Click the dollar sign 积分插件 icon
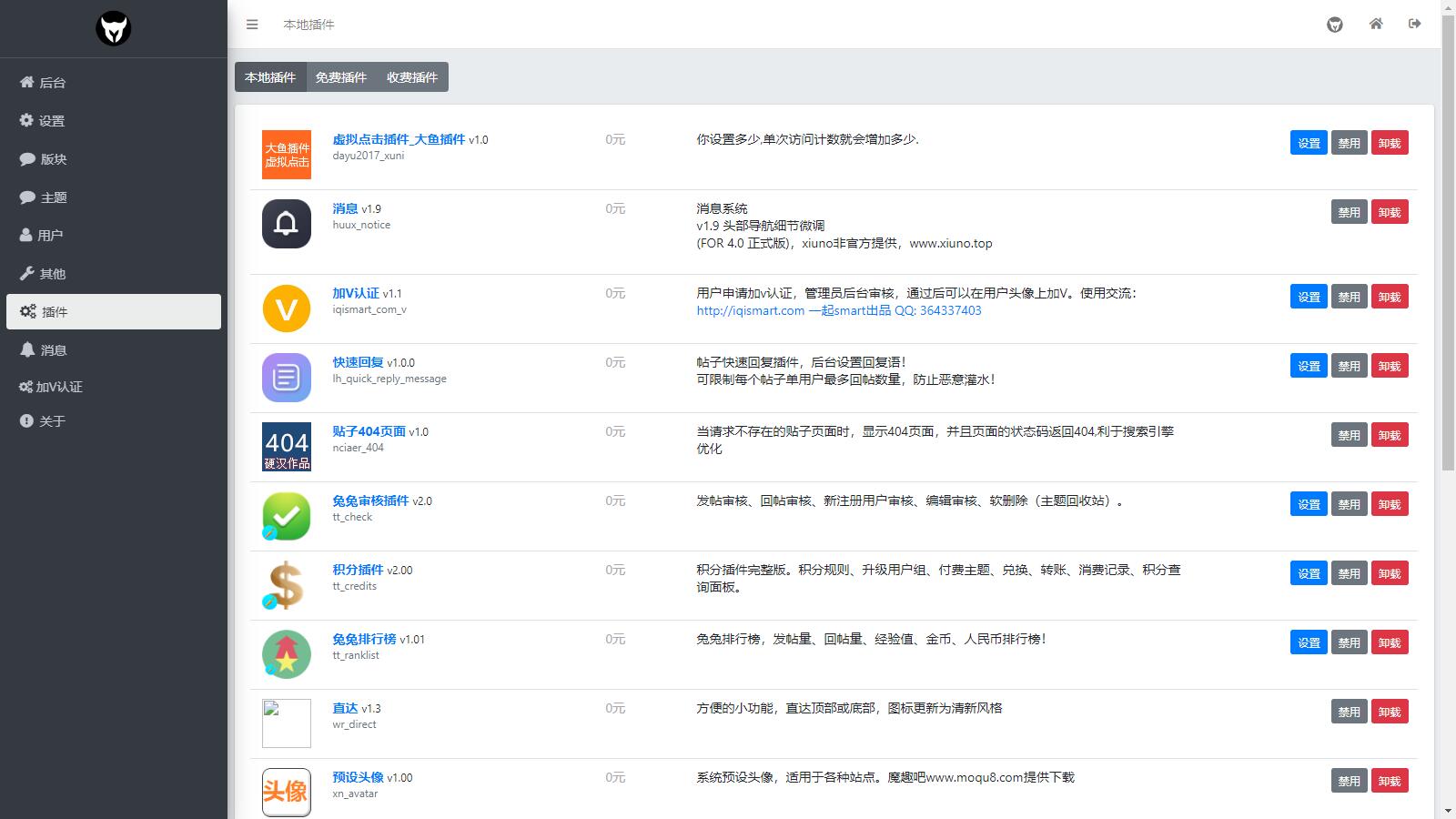This screenshot has width=1456, height=819. point(287,585)
